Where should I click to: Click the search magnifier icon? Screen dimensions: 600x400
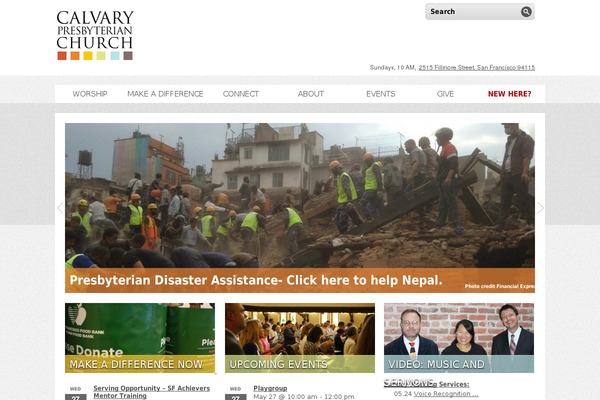pos(526,12)
